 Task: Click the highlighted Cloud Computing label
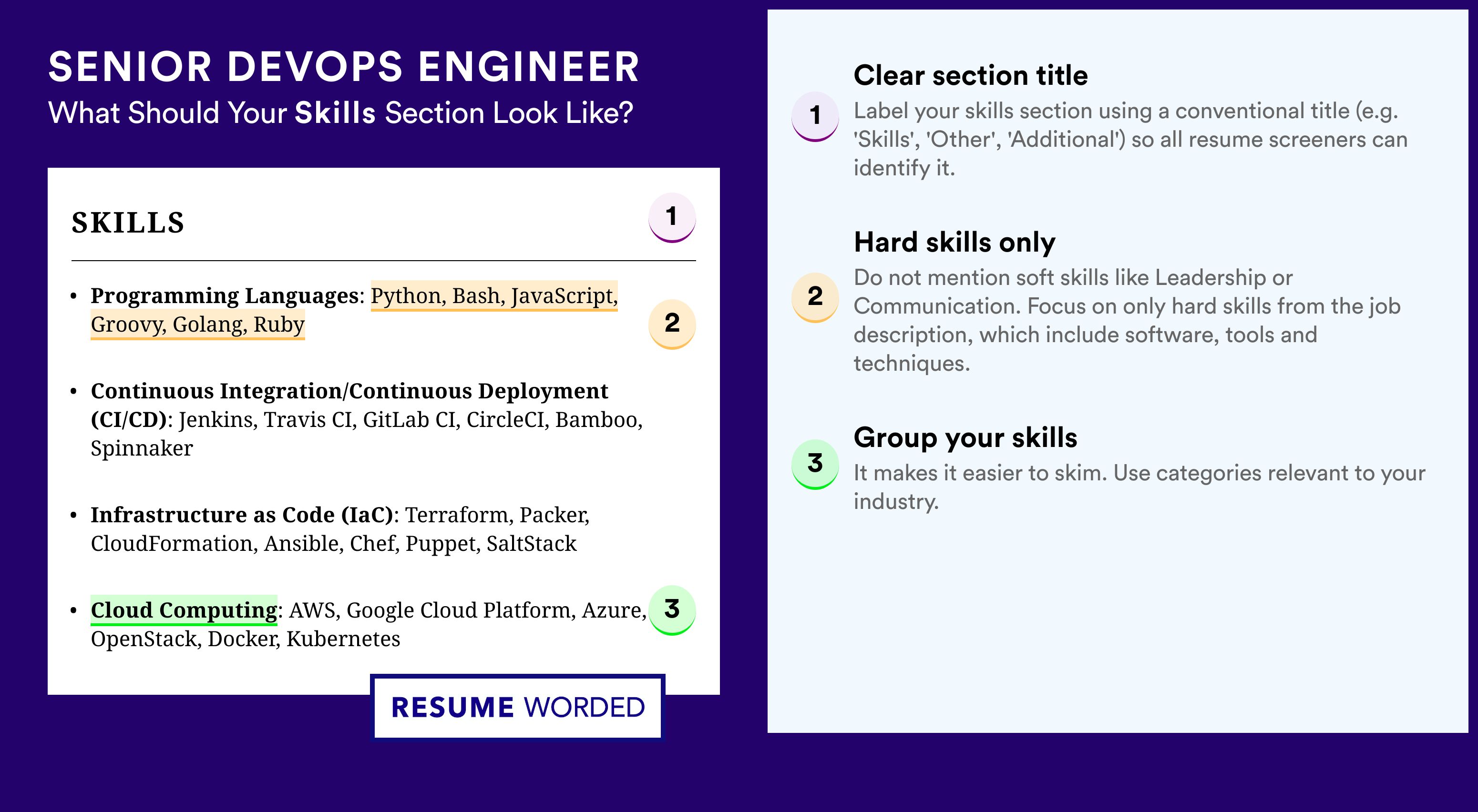tap(184, 610)
